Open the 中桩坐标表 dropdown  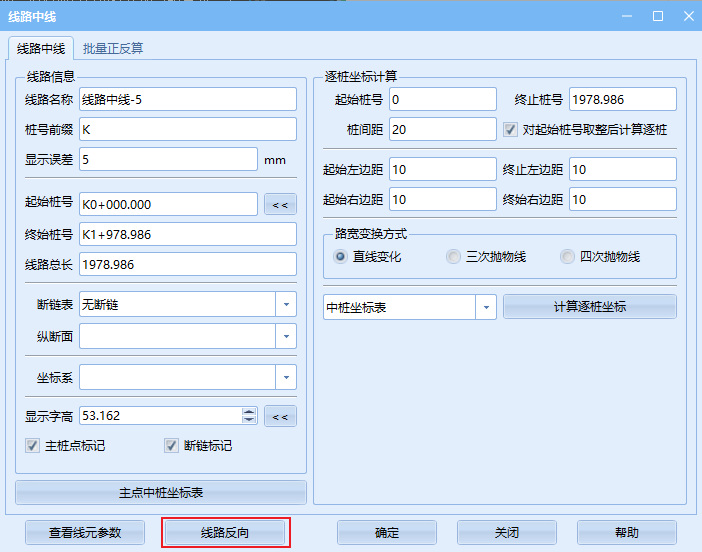486,307
